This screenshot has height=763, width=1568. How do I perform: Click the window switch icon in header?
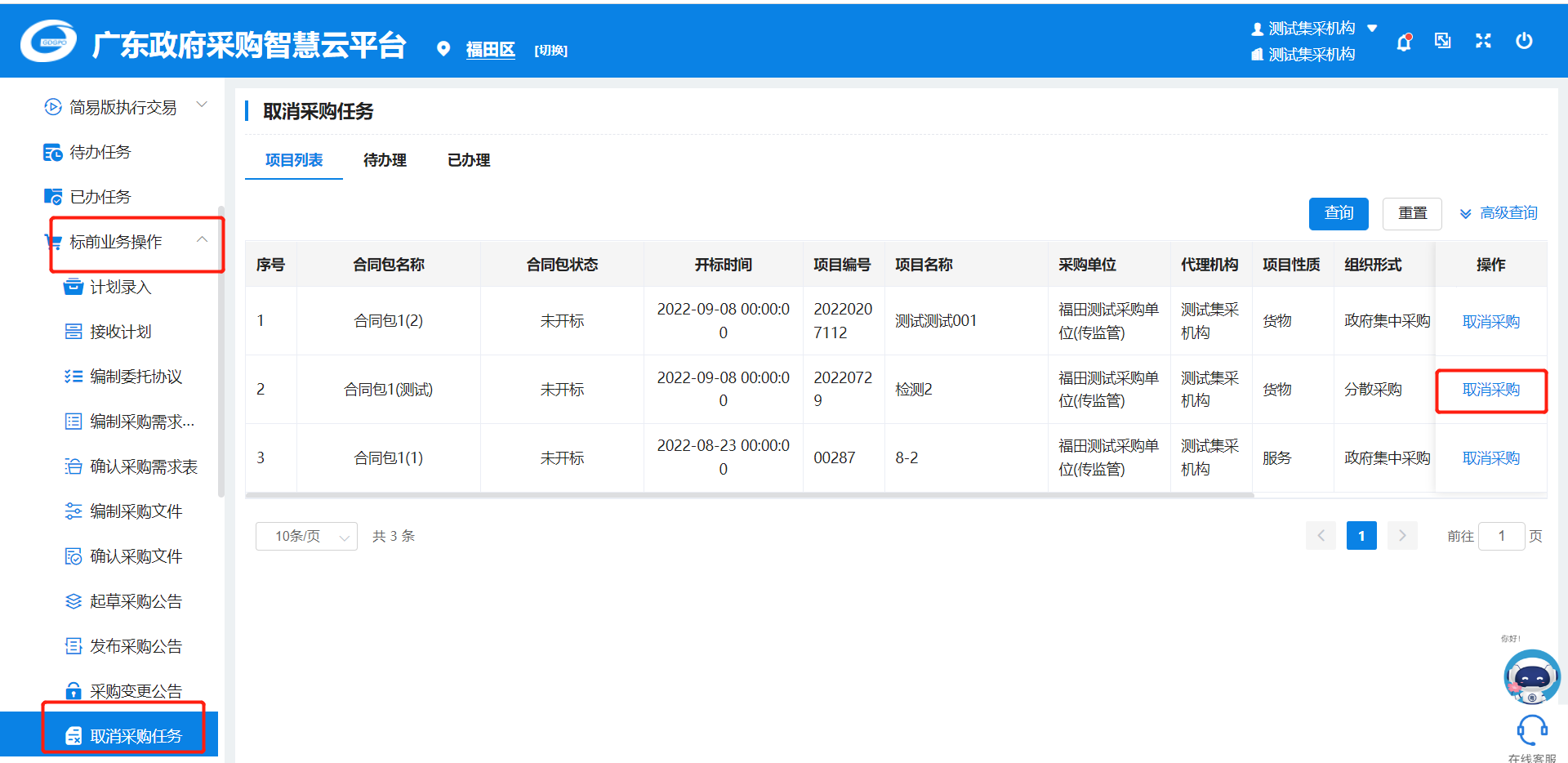(1443, 41)
